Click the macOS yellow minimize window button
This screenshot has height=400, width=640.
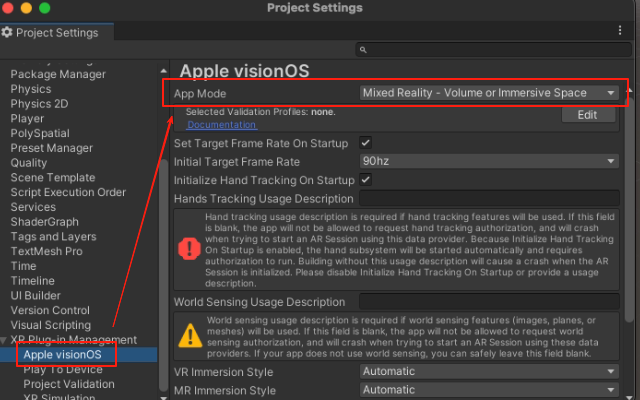point(26,8)
